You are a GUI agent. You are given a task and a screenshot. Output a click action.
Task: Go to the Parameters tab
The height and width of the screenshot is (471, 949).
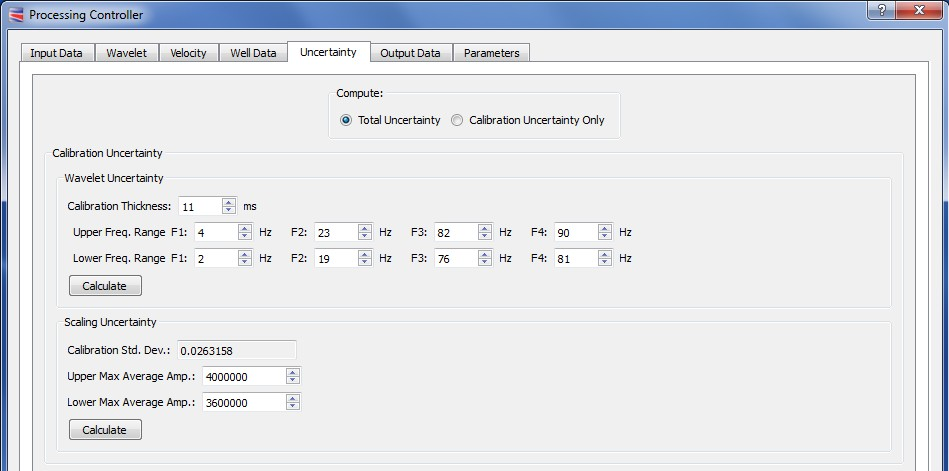click(x=491, y=53)
